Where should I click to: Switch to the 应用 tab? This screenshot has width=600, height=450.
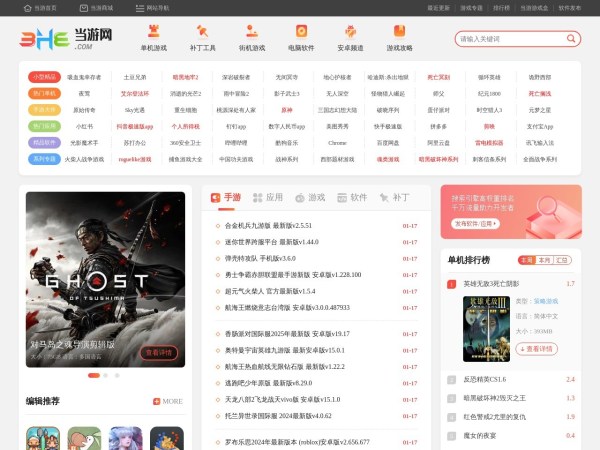[267, 198]
